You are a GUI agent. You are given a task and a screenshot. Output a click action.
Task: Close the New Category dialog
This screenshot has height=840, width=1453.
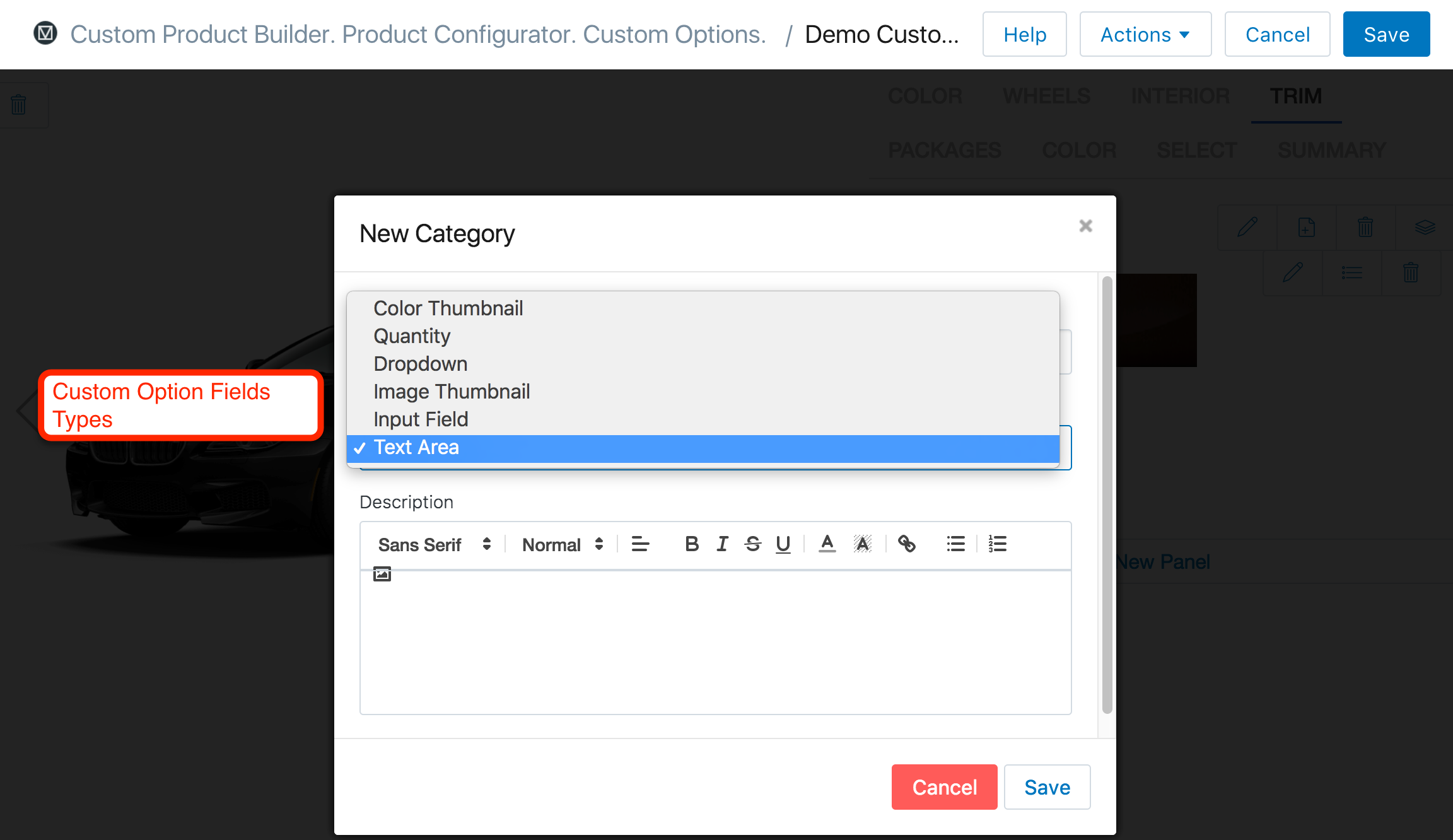click(x=1085, y=226)
